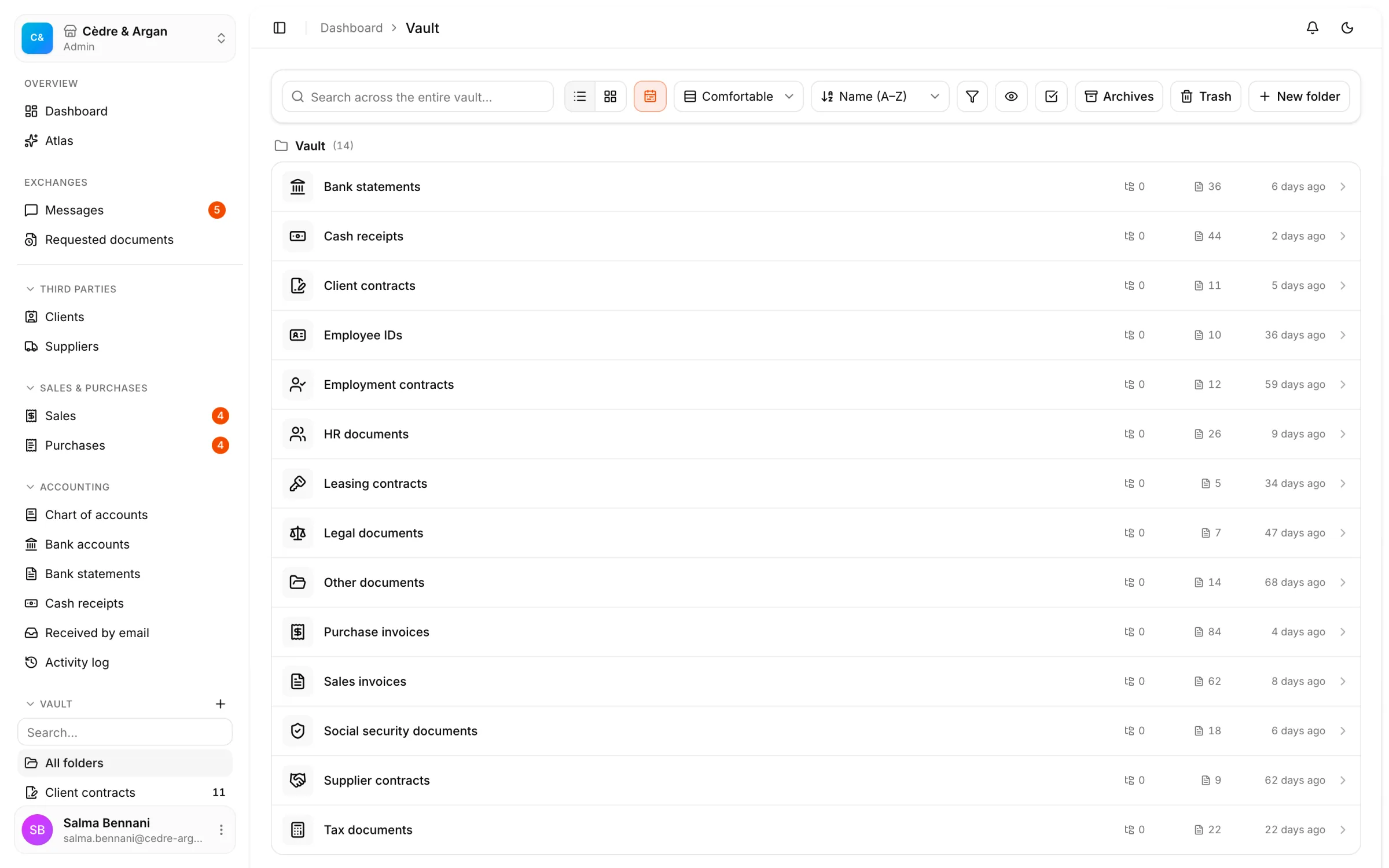Open the Name (A–Z) sort dropdown

[x=879, y=96]
